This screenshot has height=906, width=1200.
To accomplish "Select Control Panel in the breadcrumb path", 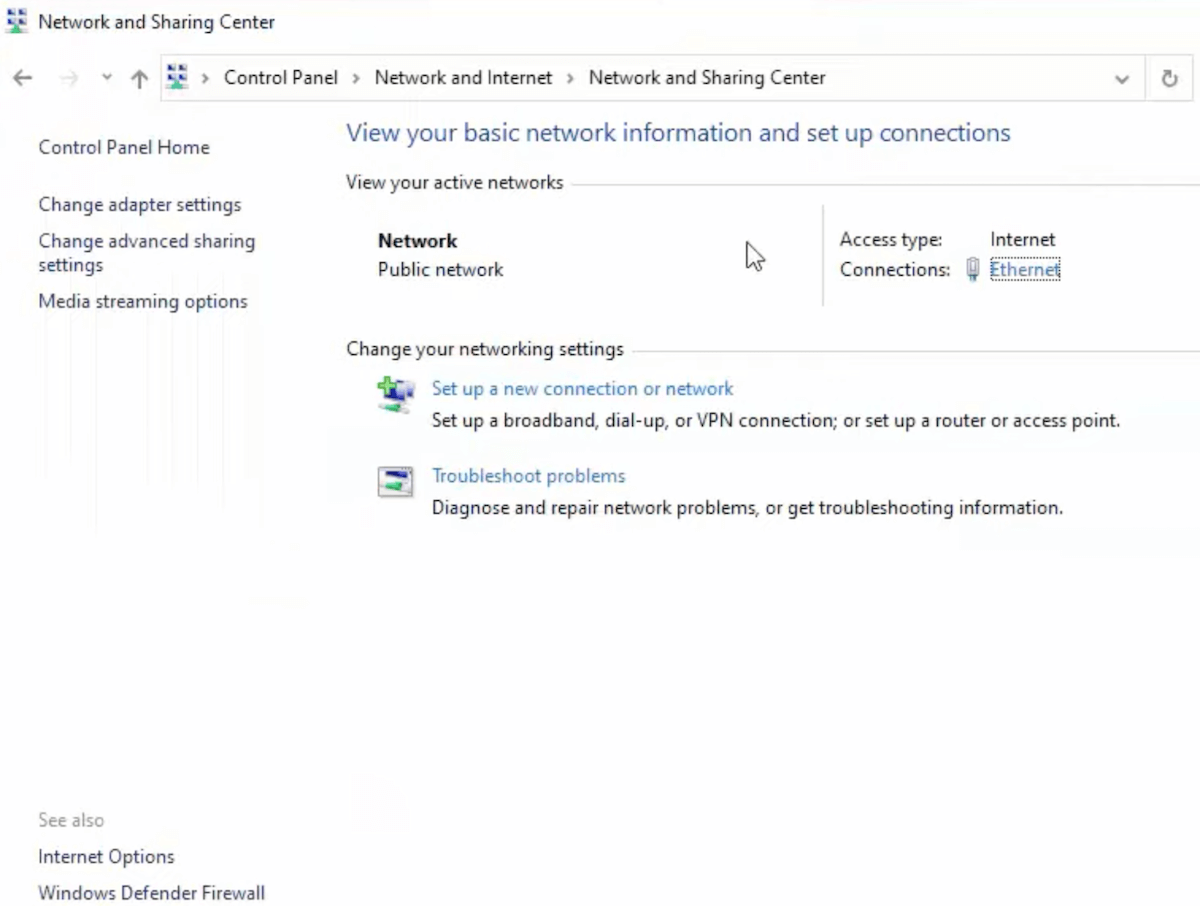I will [x=280, y=77].
